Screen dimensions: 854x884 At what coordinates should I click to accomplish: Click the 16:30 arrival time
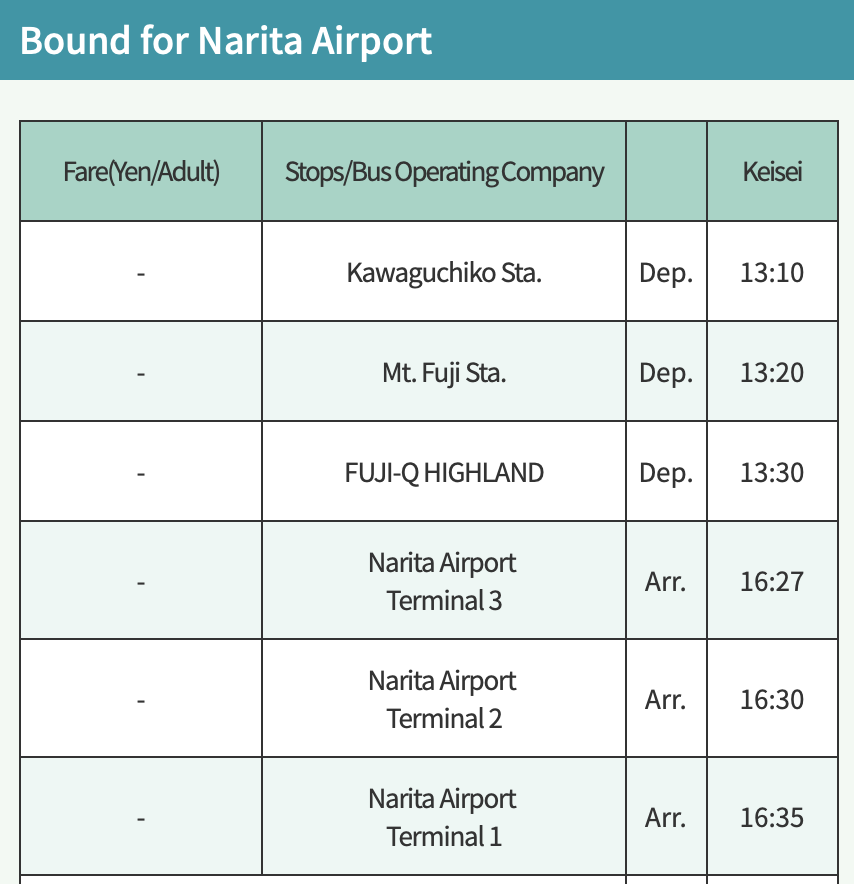[772, 699]
